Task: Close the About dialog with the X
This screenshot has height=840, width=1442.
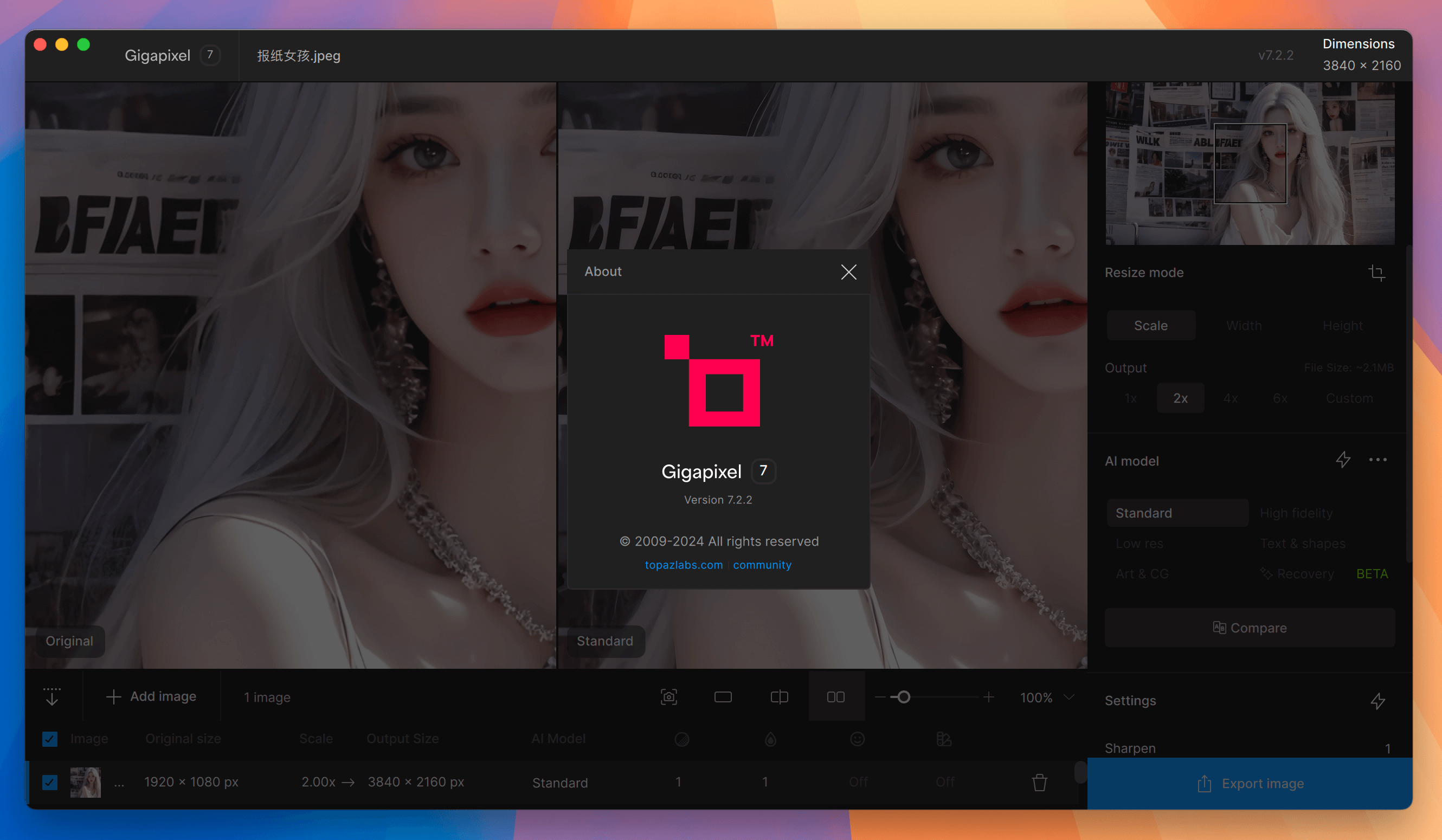Action: (x=848, y=272)
